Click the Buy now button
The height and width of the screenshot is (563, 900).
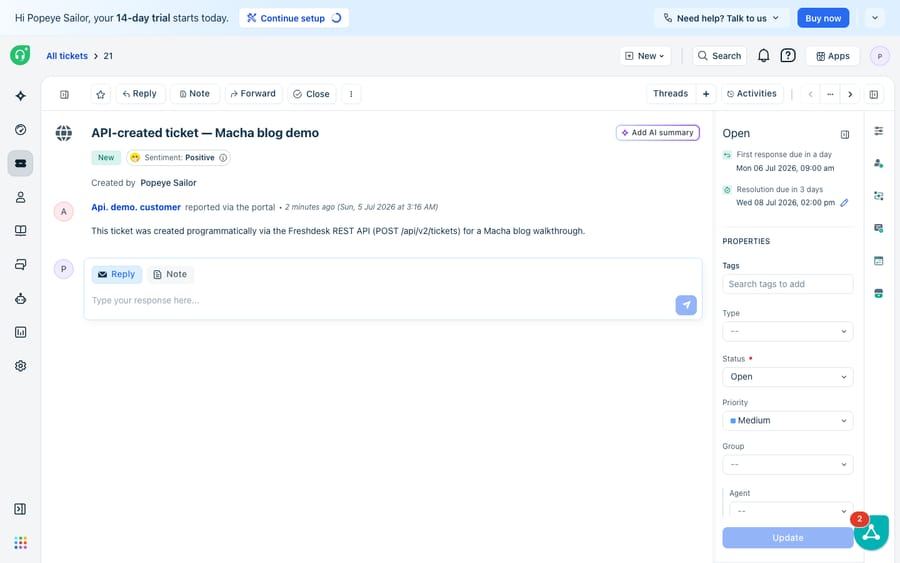click(823, 18)
